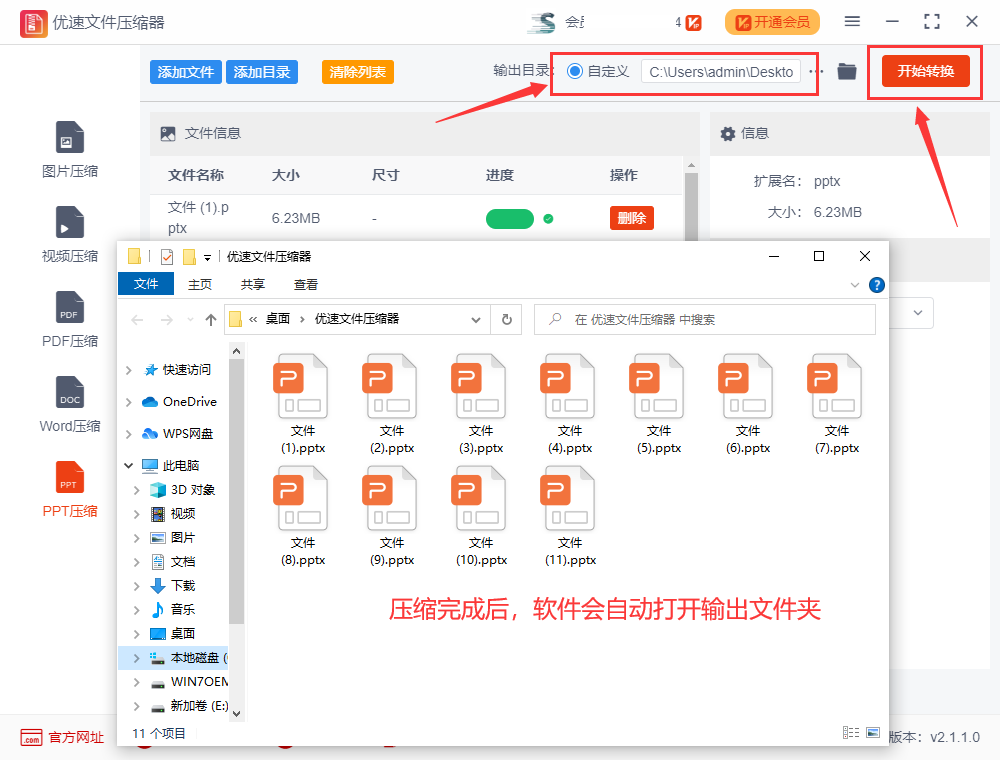Viewport: 1000px width, 760px height.
Task: Open the Explorer 主页 tab
Action: [x=200, y=284]
